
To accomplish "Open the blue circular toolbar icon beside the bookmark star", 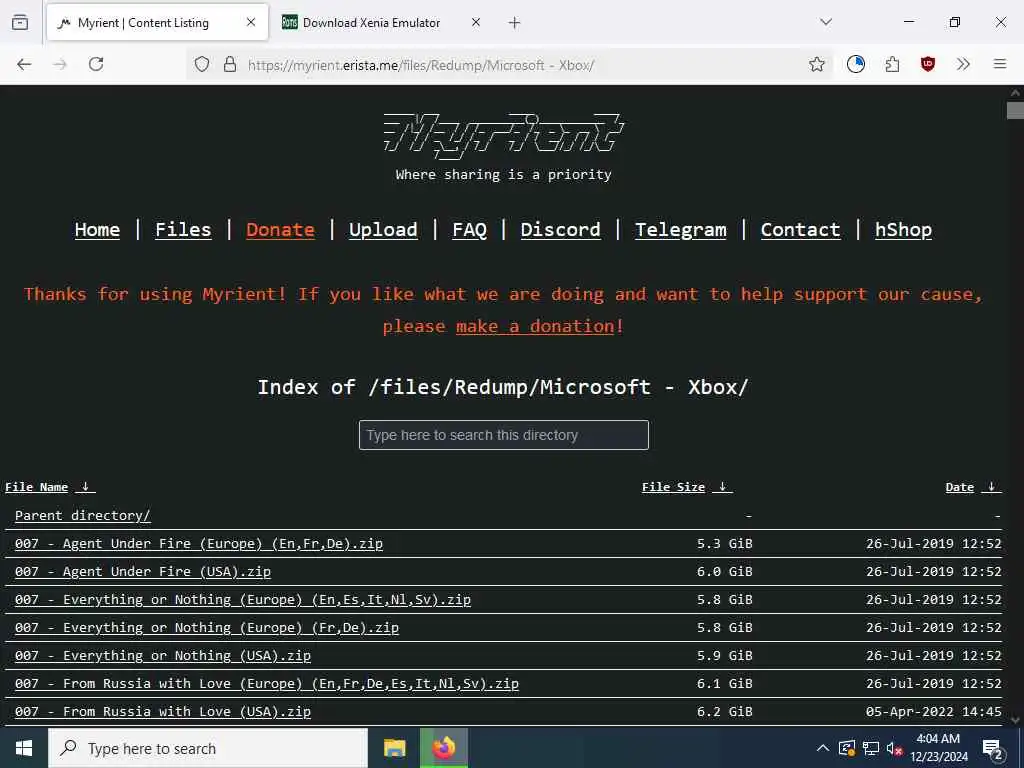I will (856, 64).
